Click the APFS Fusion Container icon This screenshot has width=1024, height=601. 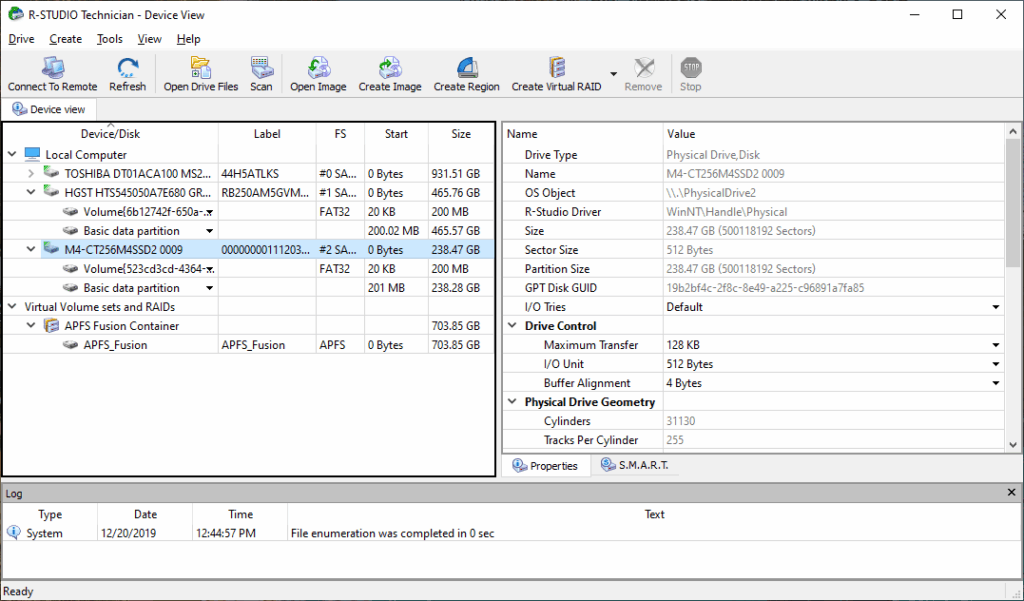51,325
